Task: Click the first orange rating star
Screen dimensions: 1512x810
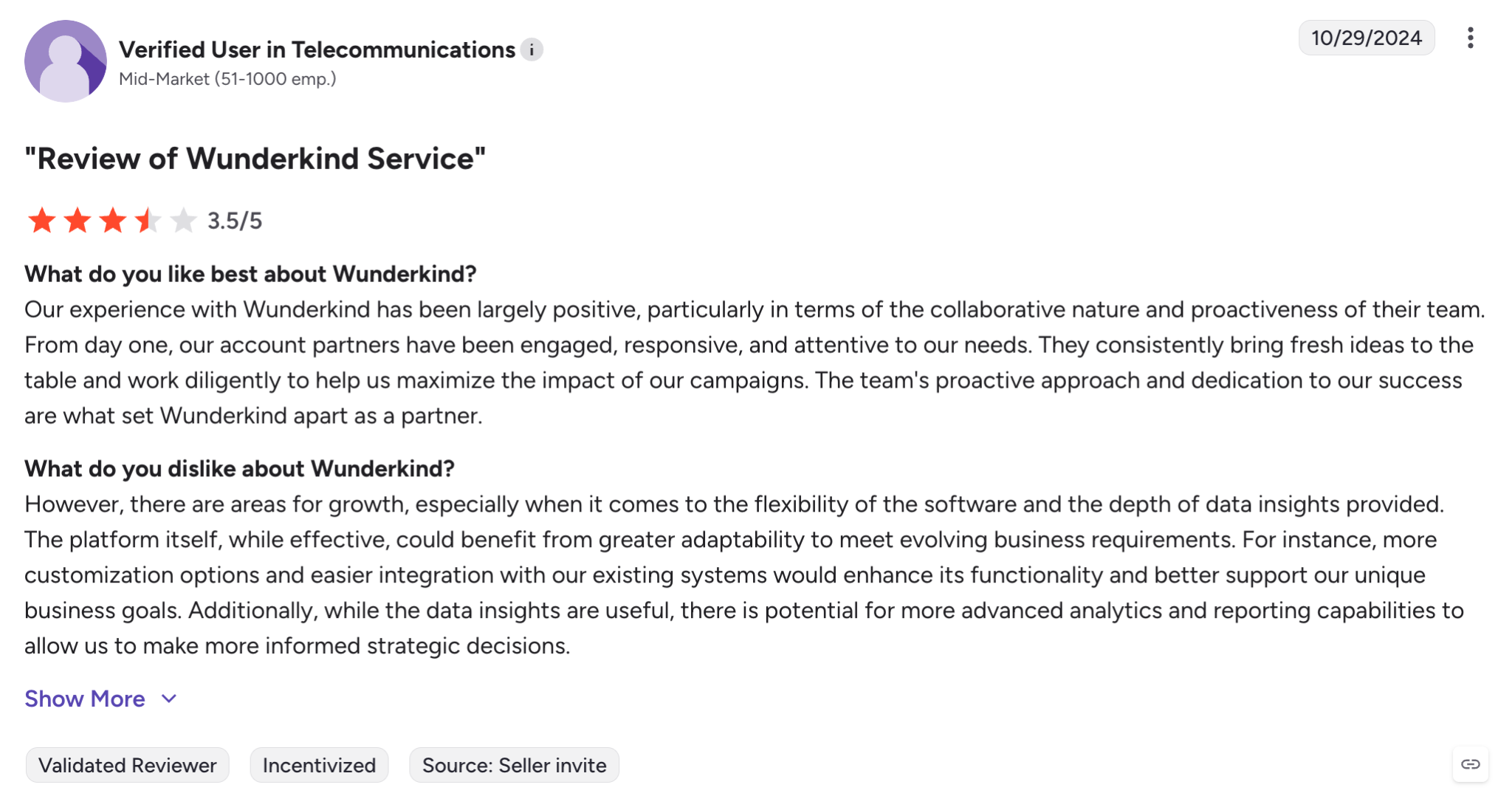Action: pyautogui.click(x=41, y=220)
